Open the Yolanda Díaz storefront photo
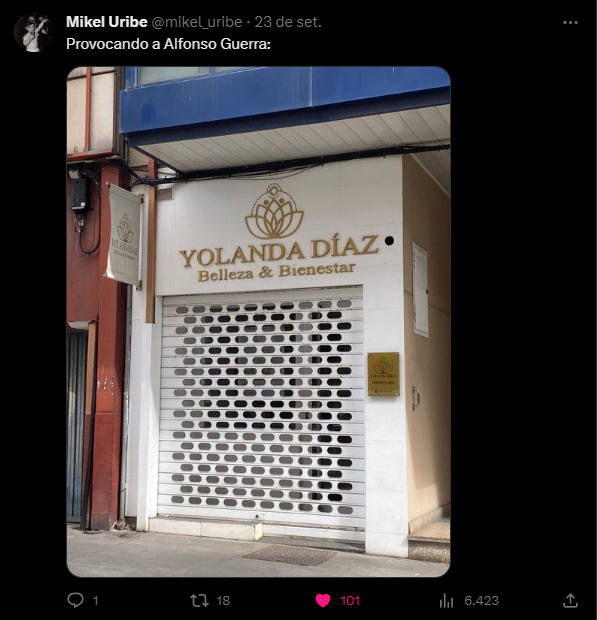597x620 pixels. point(259,321)
